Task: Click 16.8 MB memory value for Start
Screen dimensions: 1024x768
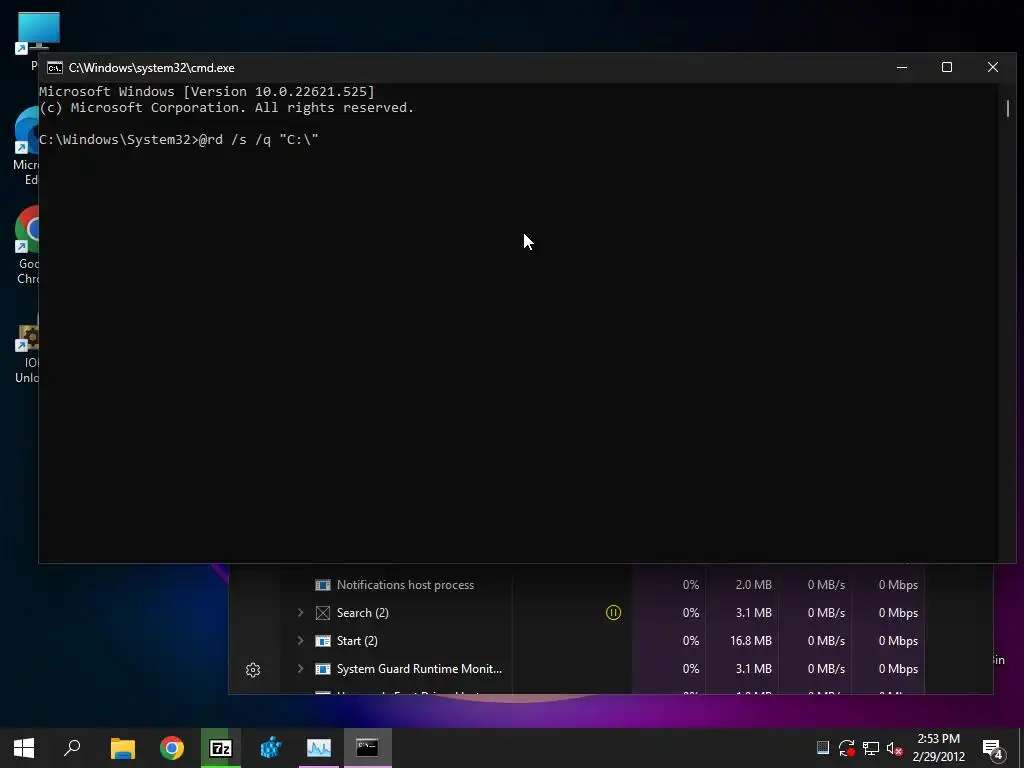Action: (751, 641)
